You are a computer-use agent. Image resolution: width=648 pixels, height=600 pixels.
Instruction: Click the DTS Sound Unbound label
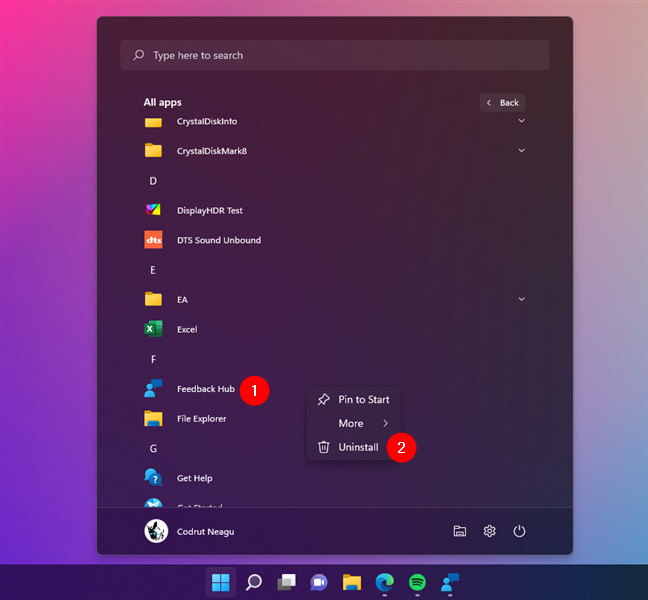(x=219, y=240)
